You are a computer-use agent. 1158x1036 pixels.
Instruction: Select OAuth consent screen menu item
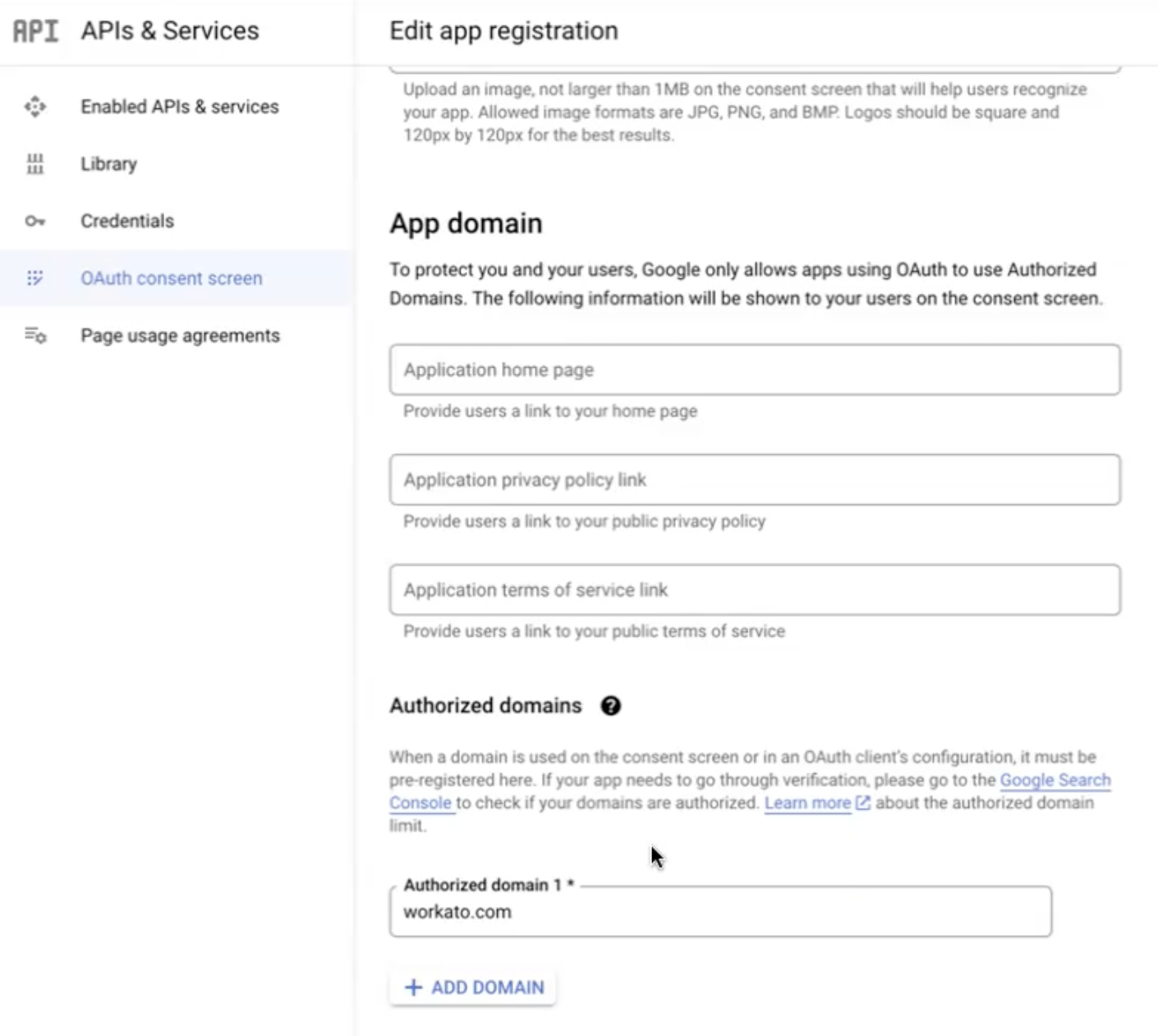tap(171, 278)
